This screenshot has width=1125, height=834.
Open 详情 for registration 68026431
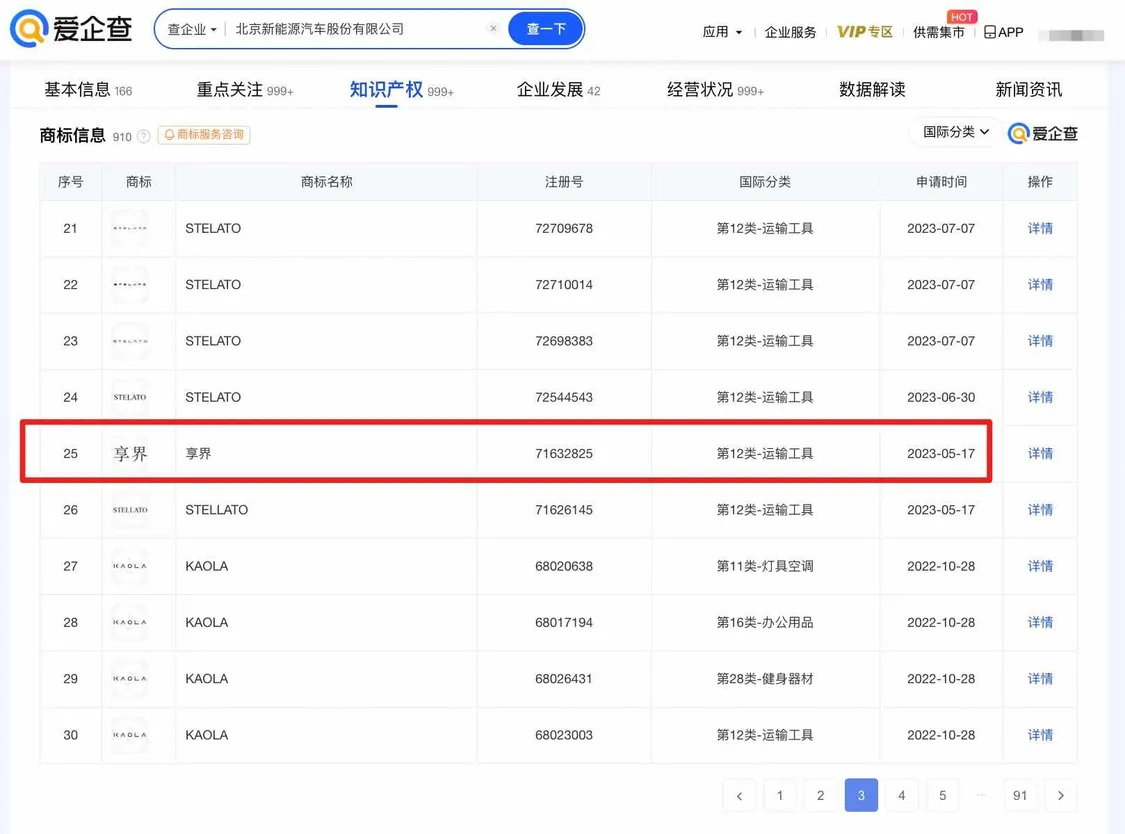pyautogui.click(x=1040, y=679)
